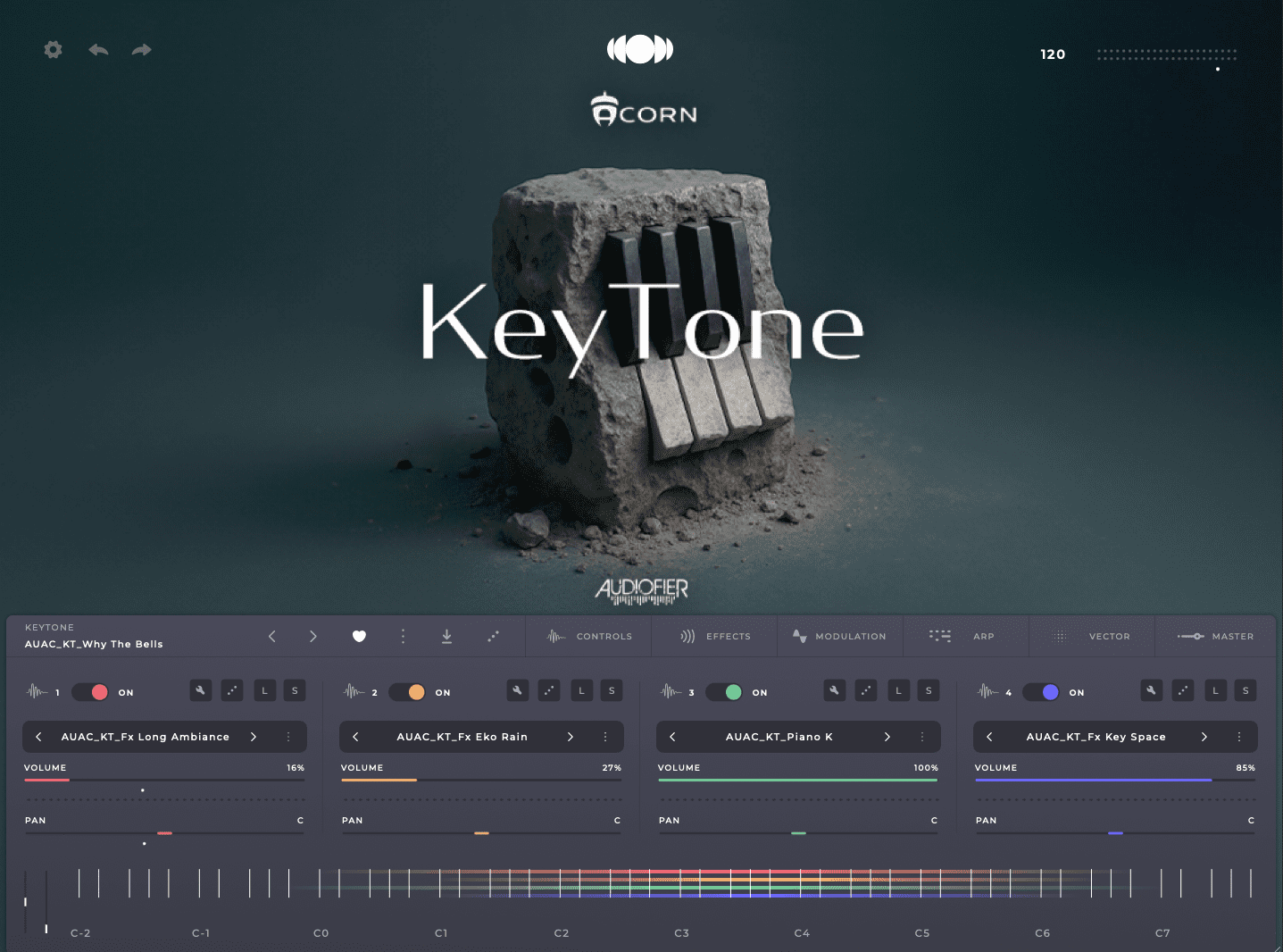Image resolution: width=1283 pixels, height=952 pixels.
Task: Lock layer 2 with L button
Action: click(x=581, y=690)
